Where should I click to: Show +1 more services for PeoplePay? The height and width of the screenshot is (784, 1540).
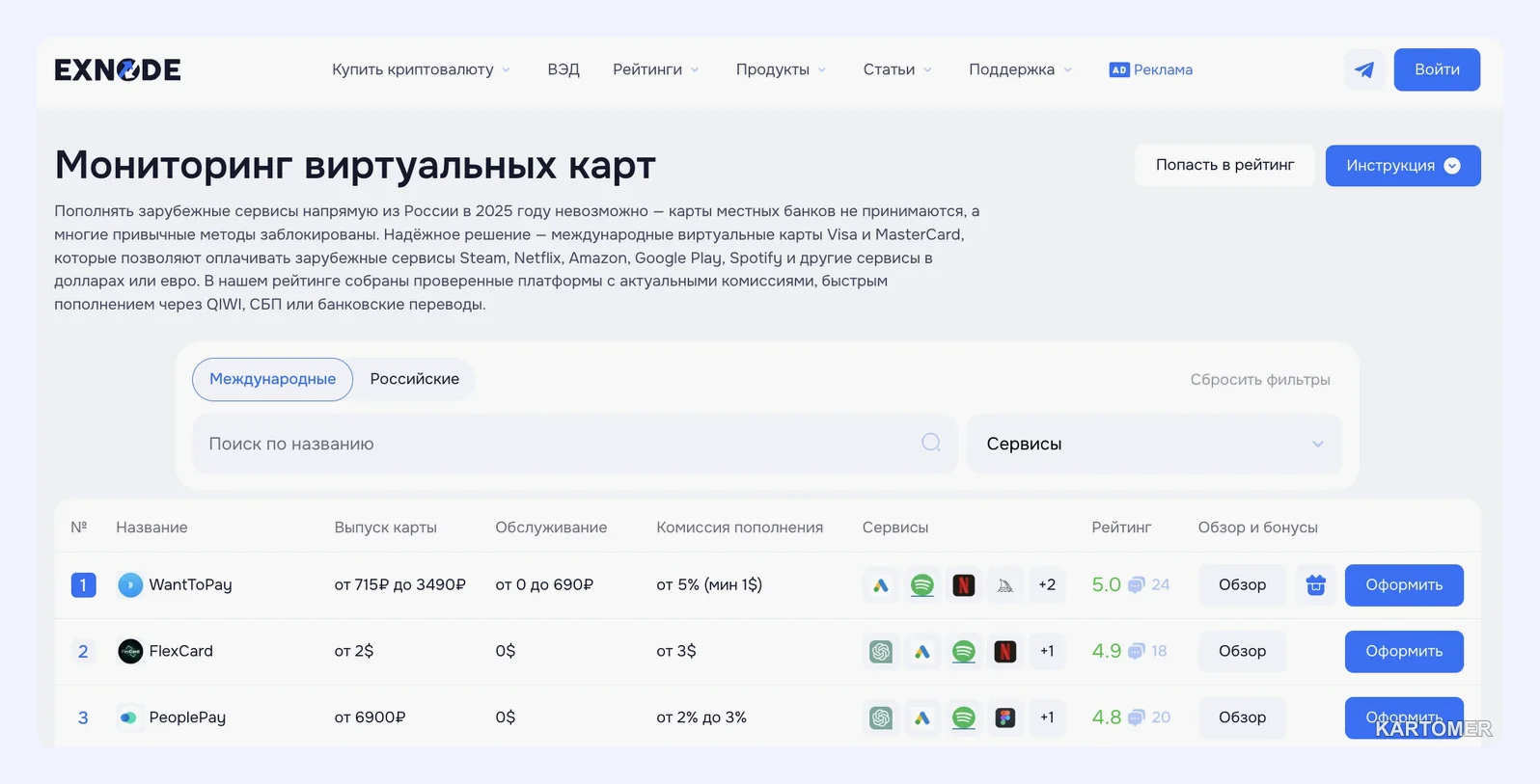(x=1047, y=717)
